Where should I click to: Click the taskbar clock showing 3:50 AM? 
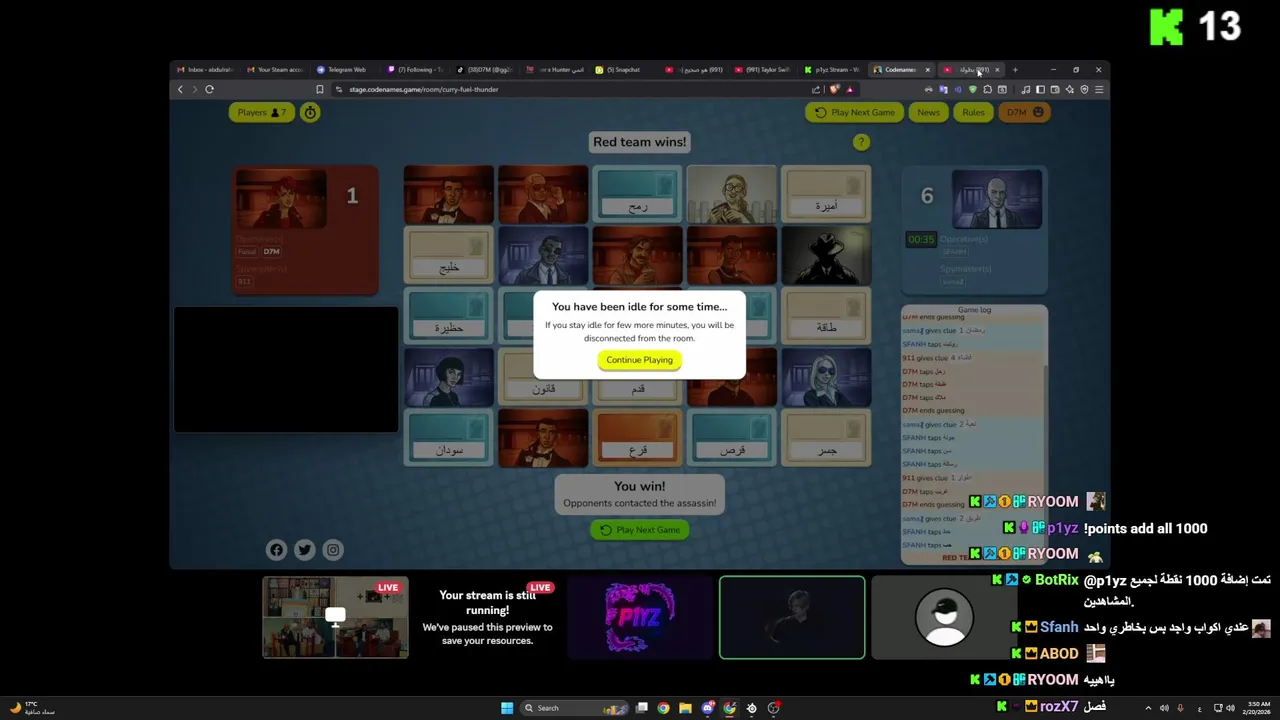(1258, 708)
